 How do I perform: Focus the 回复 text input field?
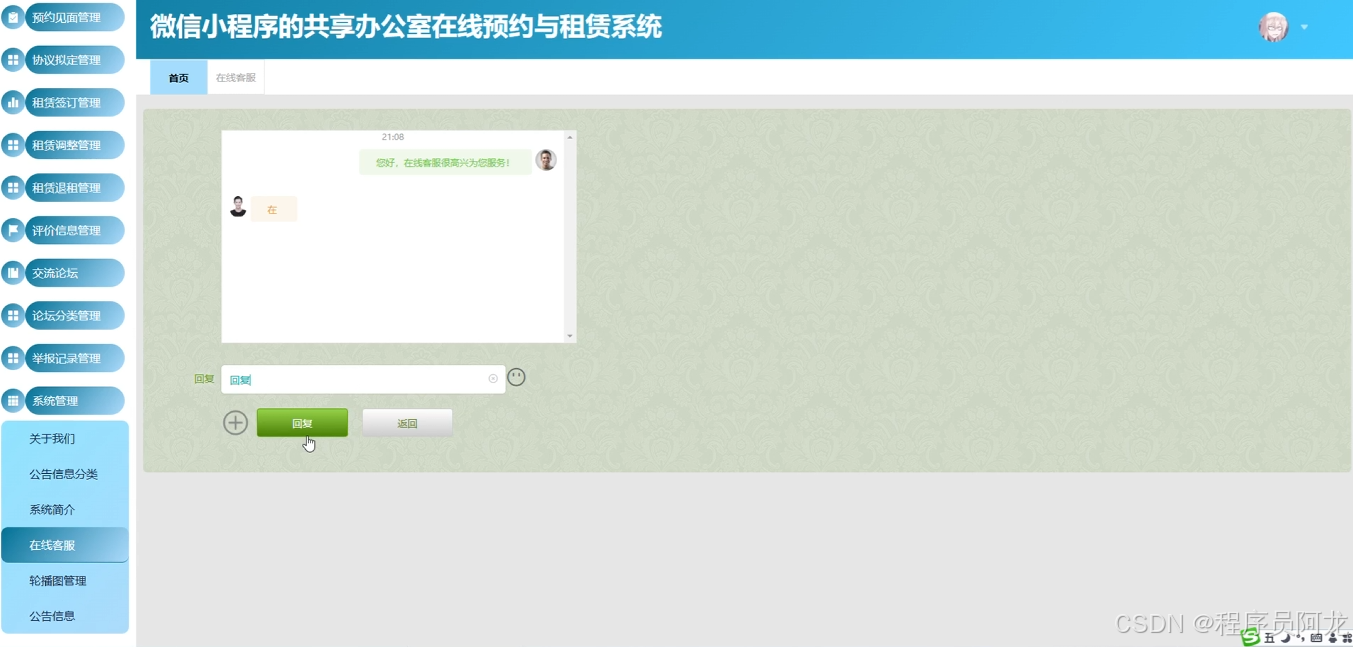[x=363, y=379]
